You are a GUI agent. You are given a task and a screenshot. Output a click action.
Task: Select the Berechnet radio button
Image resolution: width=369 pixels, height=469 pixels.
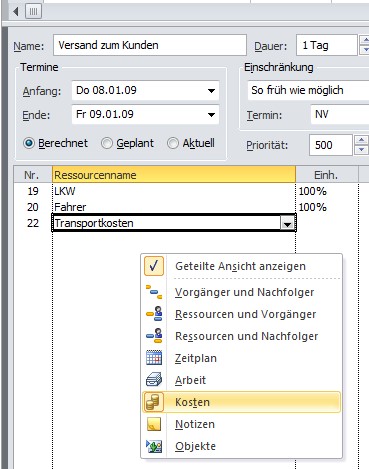29,143
